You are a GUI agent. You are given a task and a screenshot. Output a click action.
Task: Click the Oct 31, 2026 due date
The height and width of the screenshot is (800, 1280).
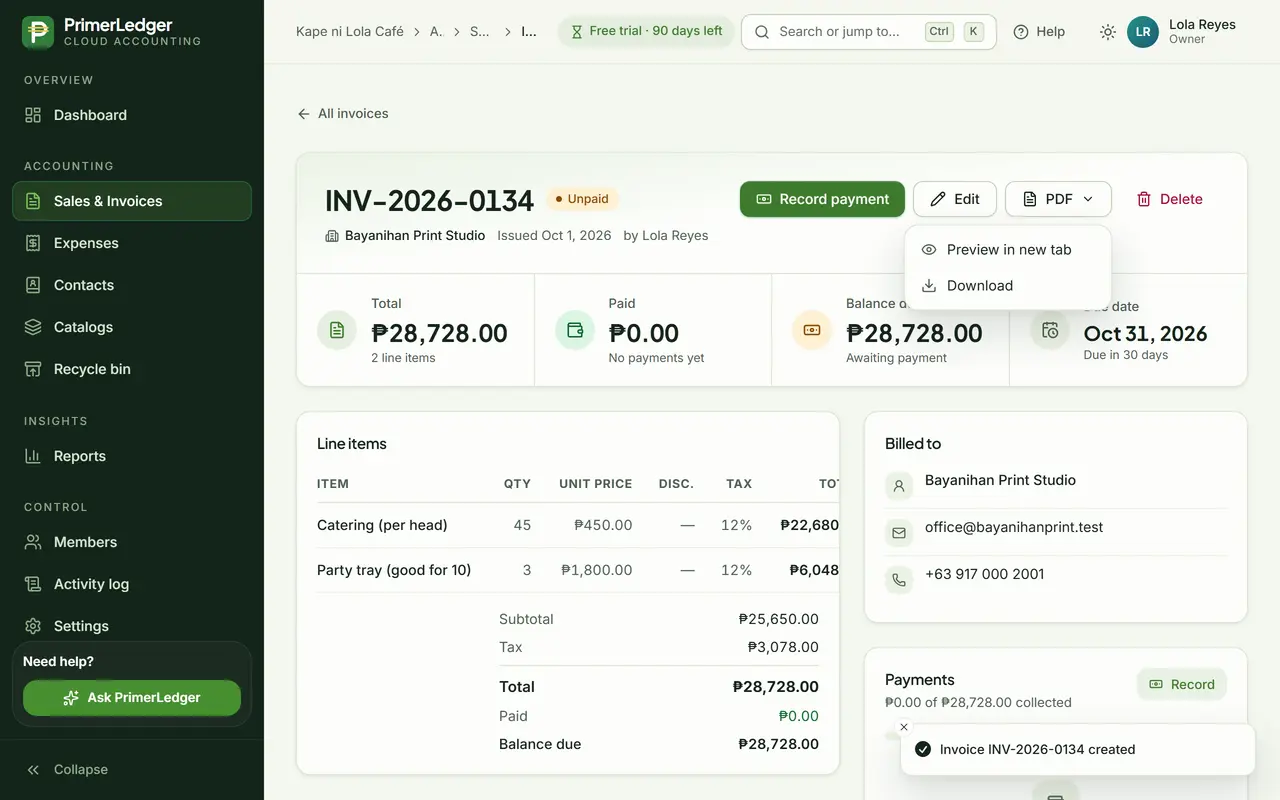(x=1145, y=333)
